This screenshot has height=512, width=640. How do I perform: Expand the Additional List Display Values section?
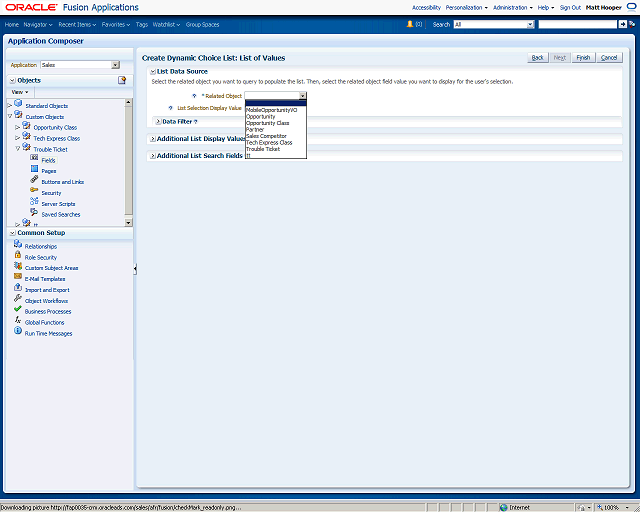click(153, 139)
